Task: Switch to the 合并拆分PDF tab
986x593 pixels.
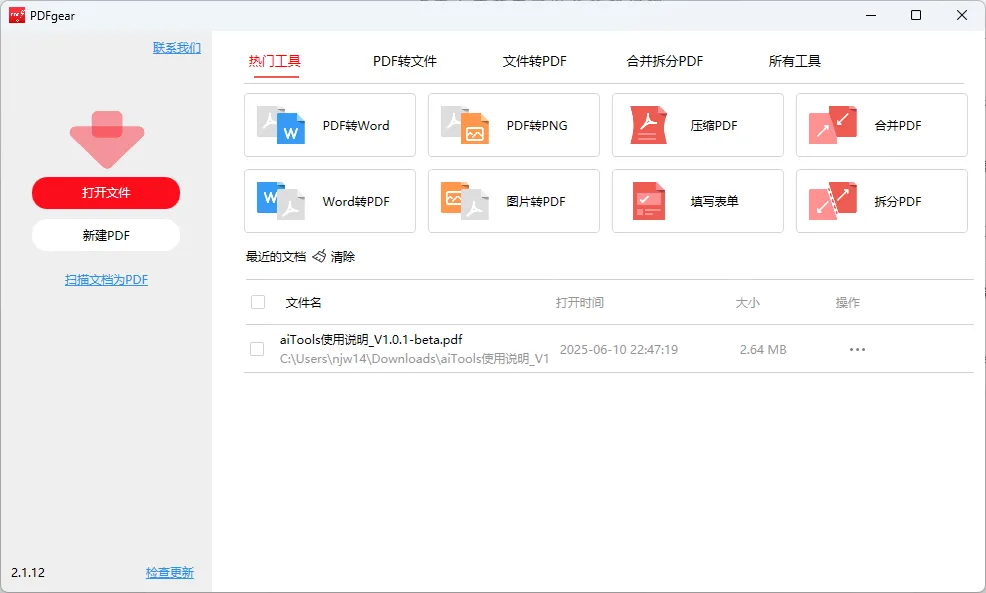Action: point(665,61)
